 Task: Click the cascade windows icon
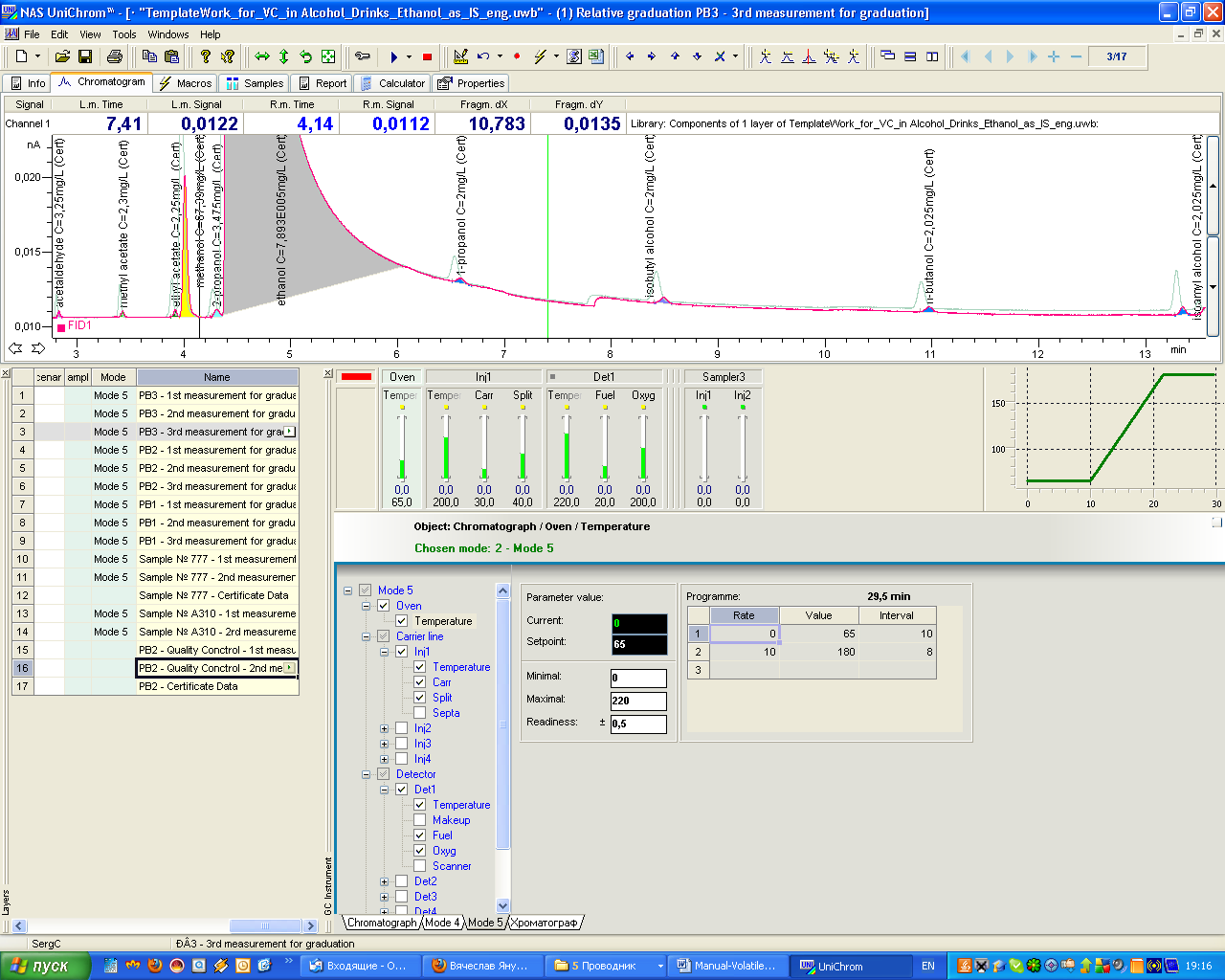(887, 56)
